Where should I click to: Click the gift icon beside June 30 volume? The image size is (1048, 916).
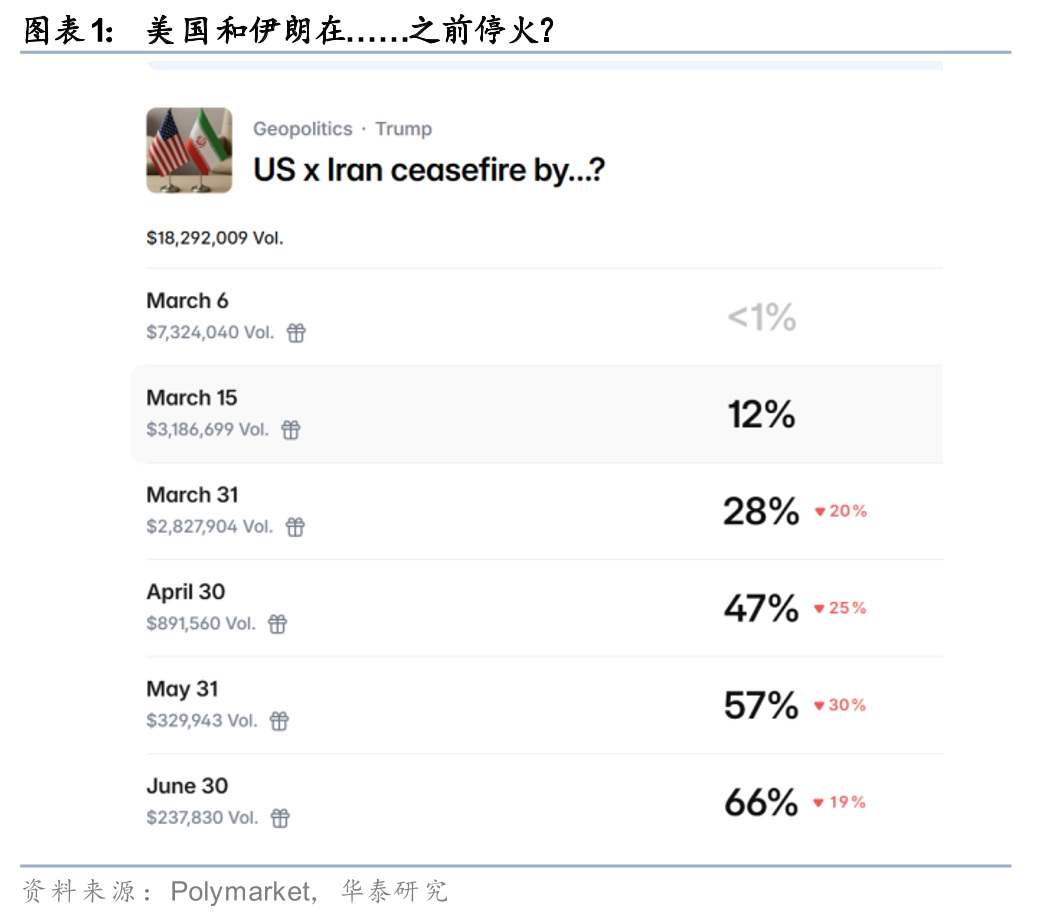pos(281,818)
